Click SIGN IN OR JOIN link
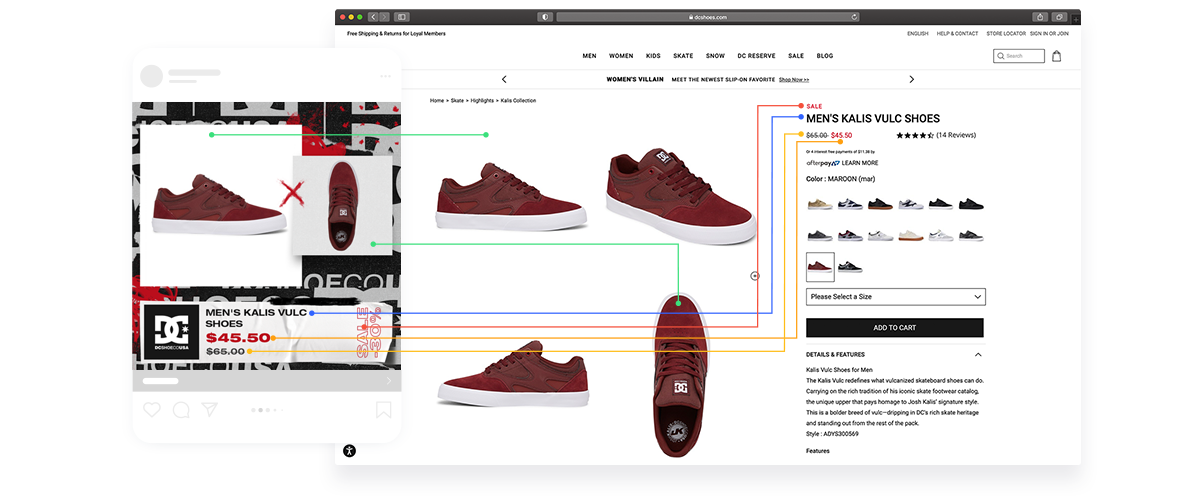1200x500 pixels. coord(1050,34)
